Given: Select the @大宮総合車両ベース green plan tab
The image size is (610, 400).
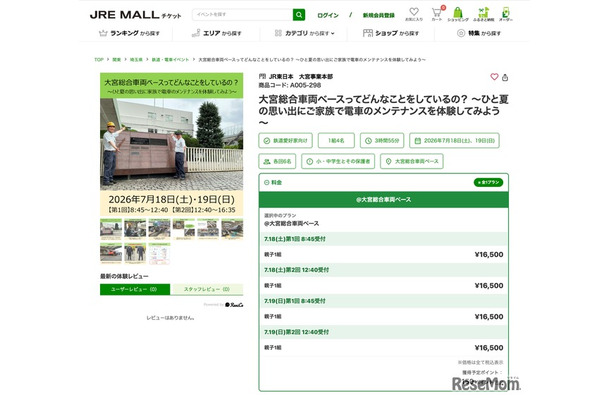Looking at the screenshot, I should [x=384, y=200].
